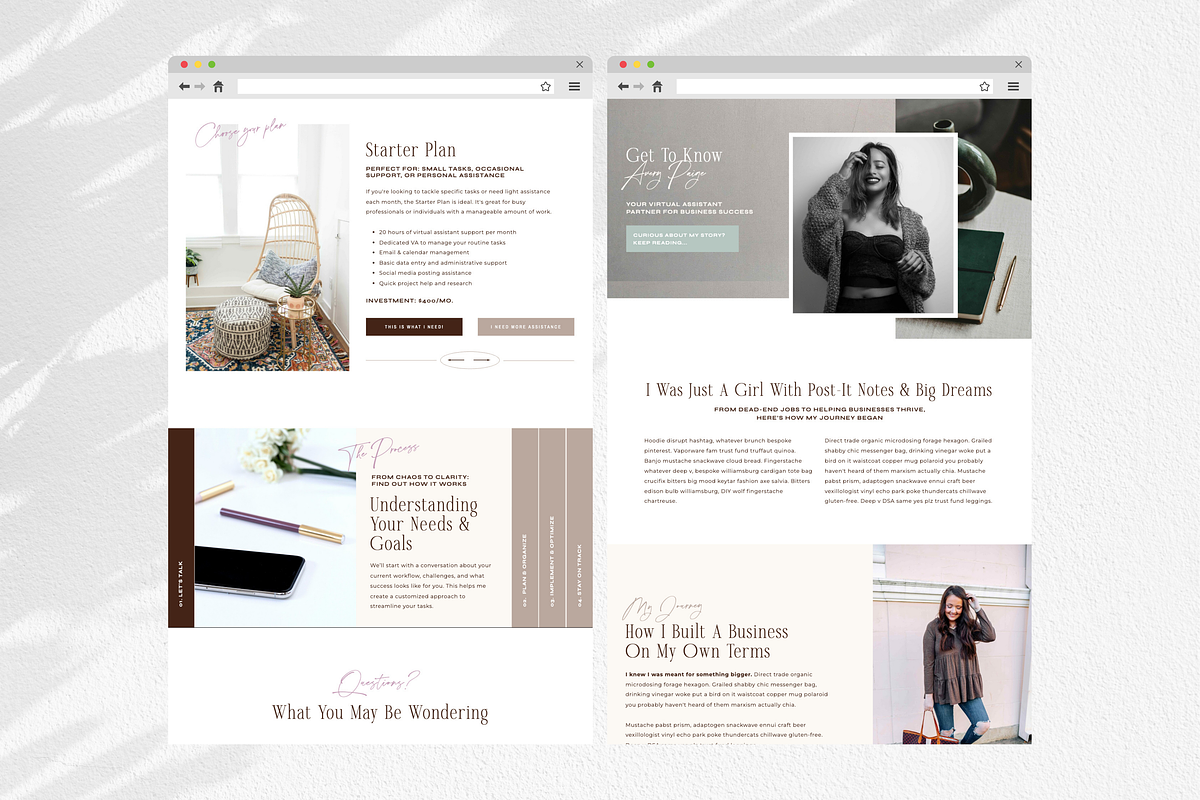Select the '02. Plan & Organize' process tab
The height and width of the screenshot is (800, 1200).
pyautogui.click(x=525, y=528)
